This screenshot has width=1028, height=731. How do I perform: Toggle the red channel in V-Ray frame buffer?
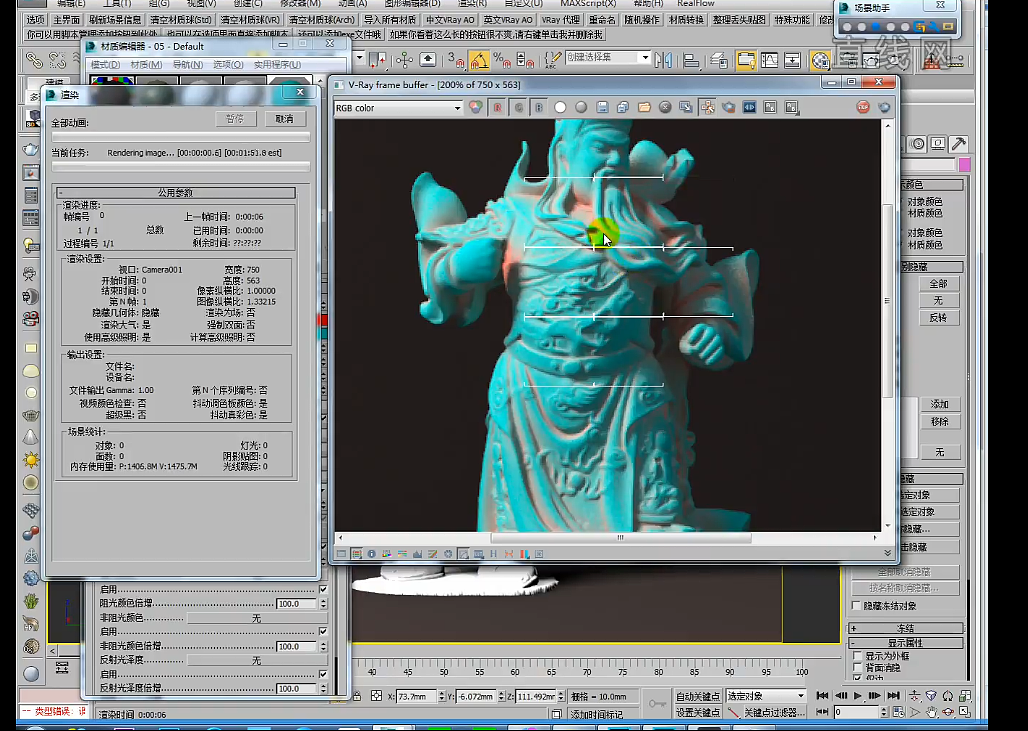click(x=498, y=108)
